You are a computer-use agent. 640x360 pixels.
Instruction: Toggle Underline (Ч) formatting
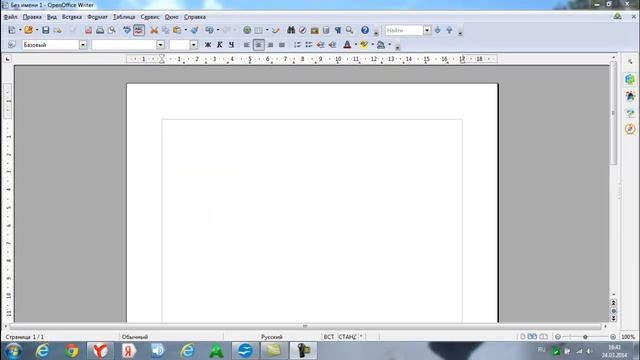click(231, 45)
